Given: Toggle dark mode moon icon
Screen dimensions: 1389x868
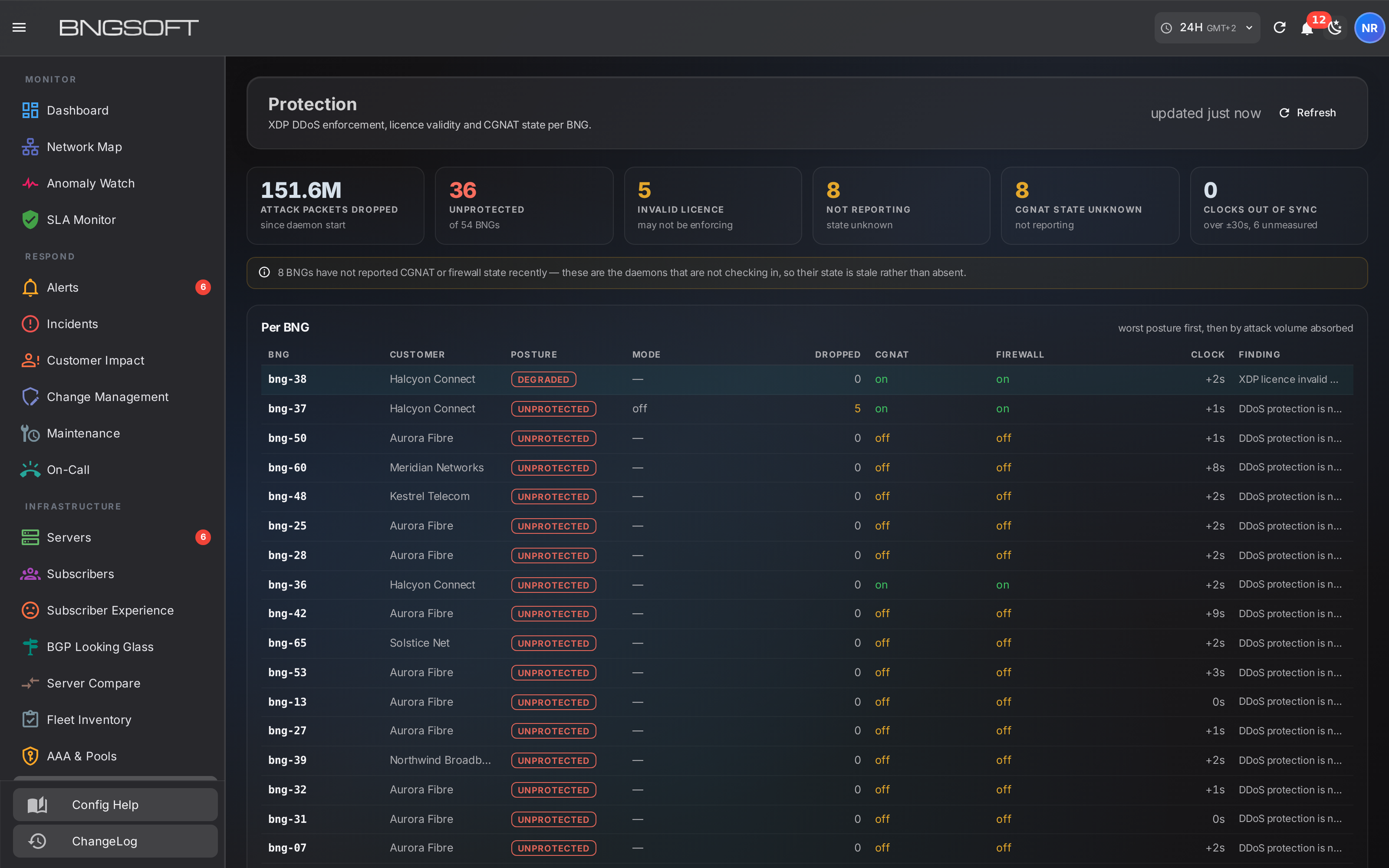Looking at the screenshot, I should point(1335,27).
